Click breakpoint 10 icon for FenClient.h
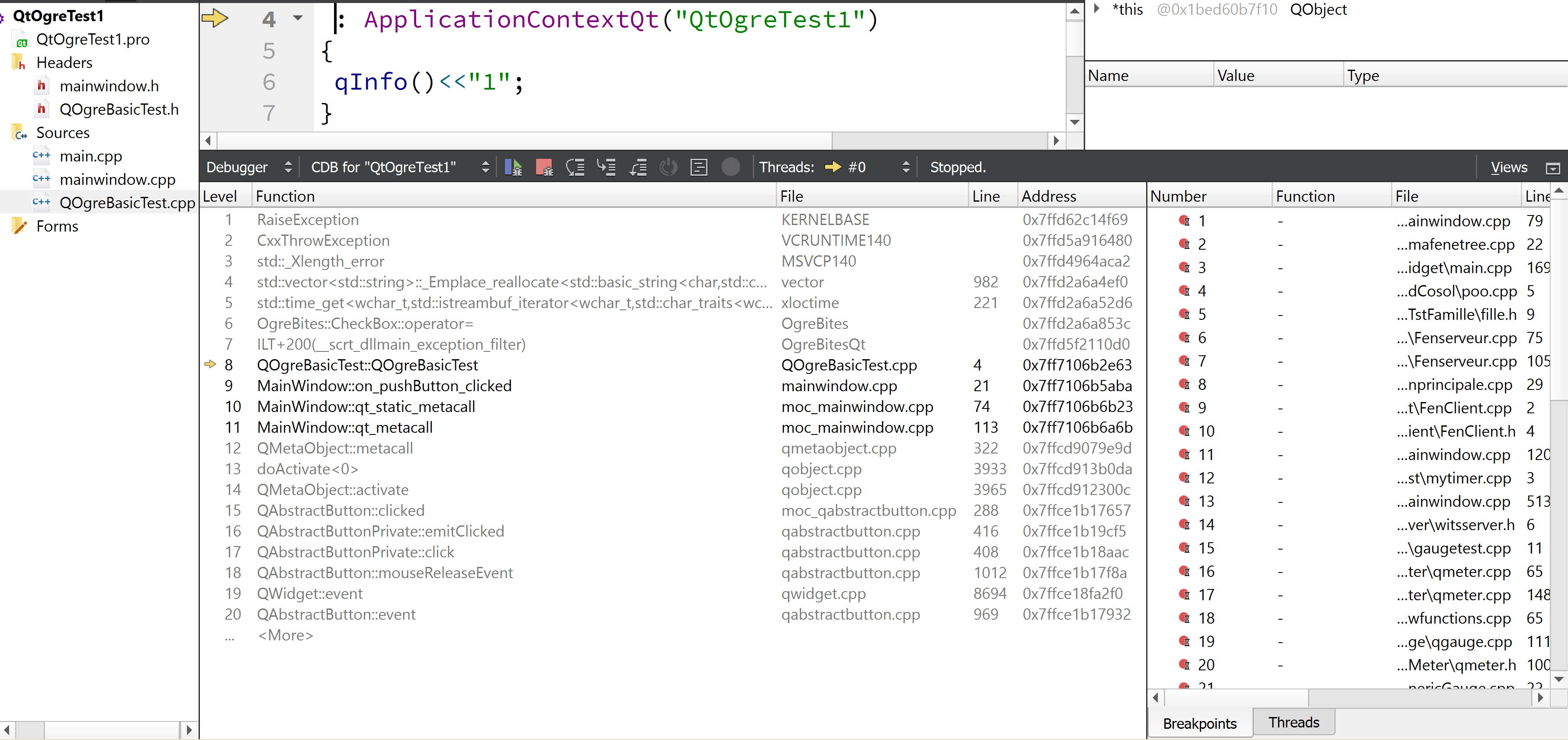 1184,431
